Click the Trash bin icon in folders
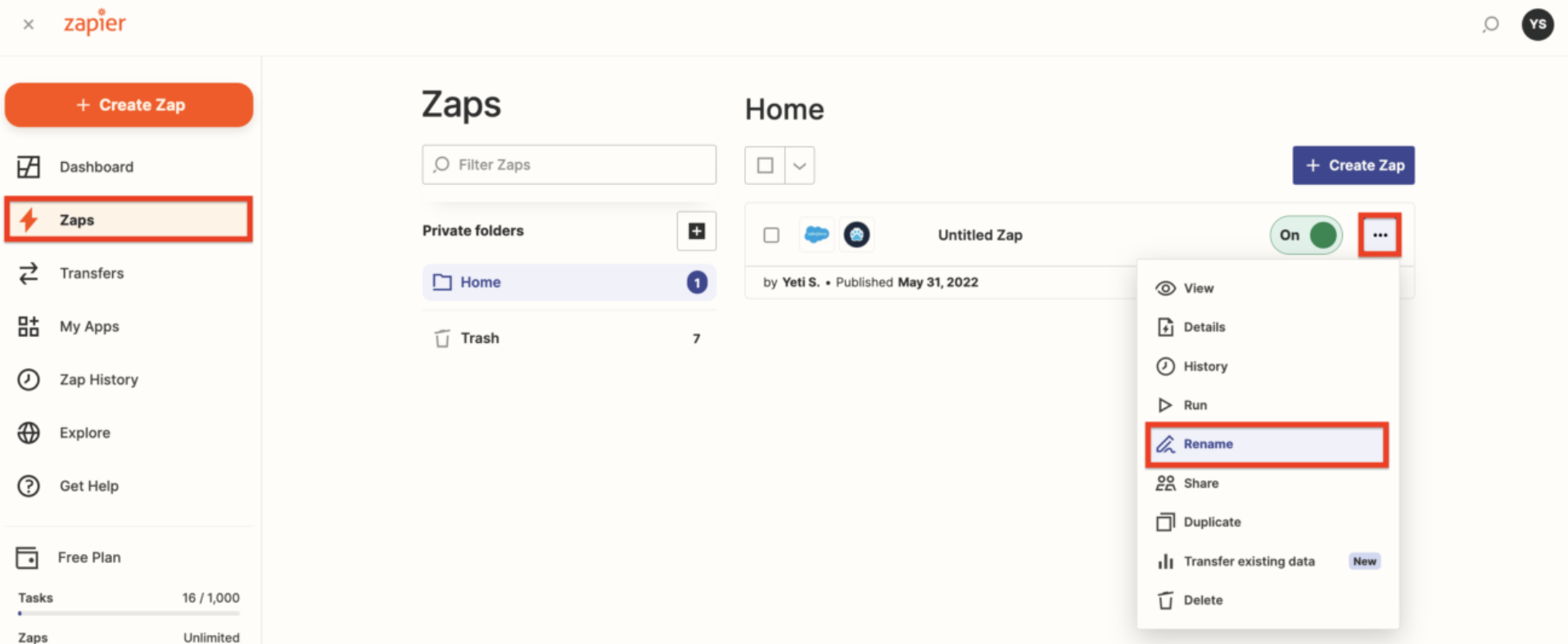Image resolution: width=1568 pixels, height=644 pixels. point(442,338)
